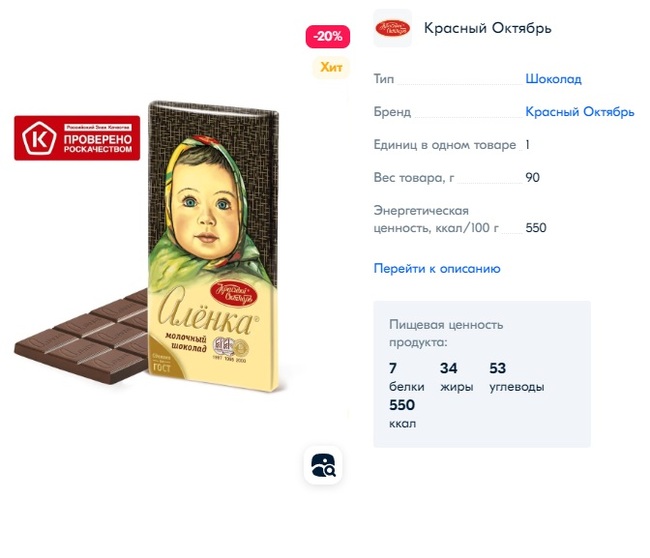Click the 53 углеводы nutrition value

(517, 377)
